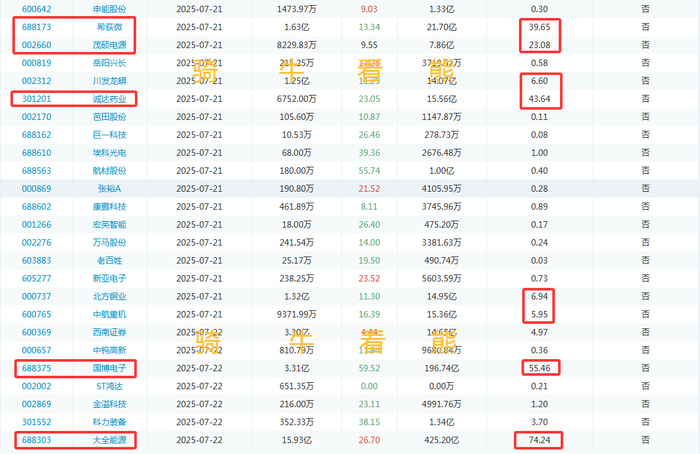700x454 pixels.
Task: Open stock code 688610 link
Action: point(37,153)
